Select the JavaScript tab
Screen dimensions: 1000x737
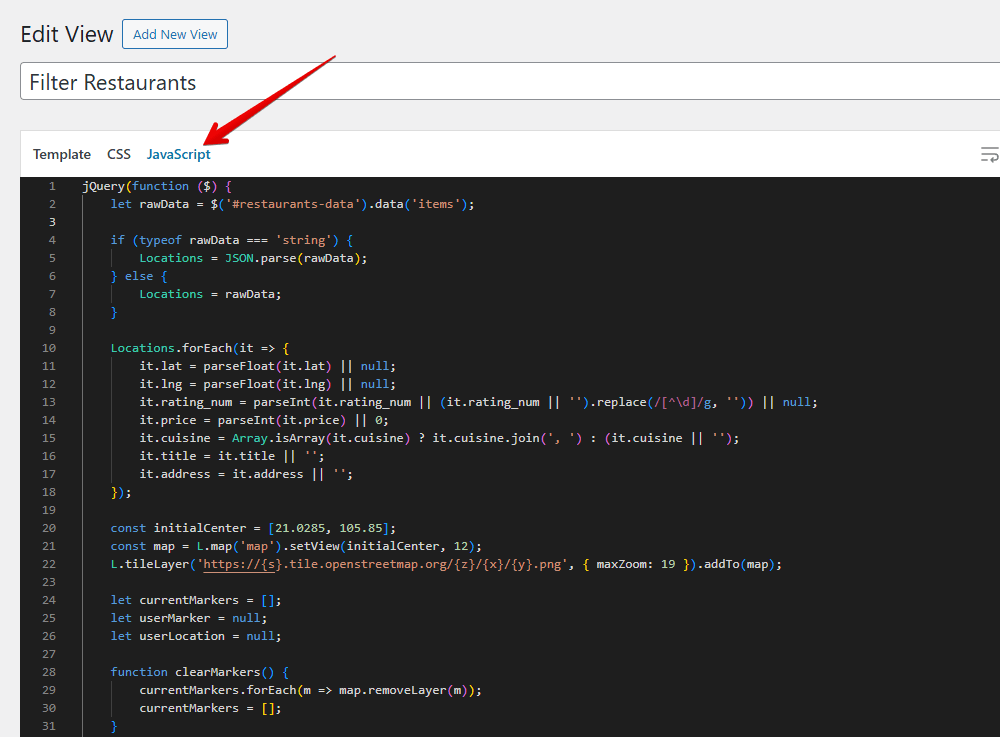point(179,154)
